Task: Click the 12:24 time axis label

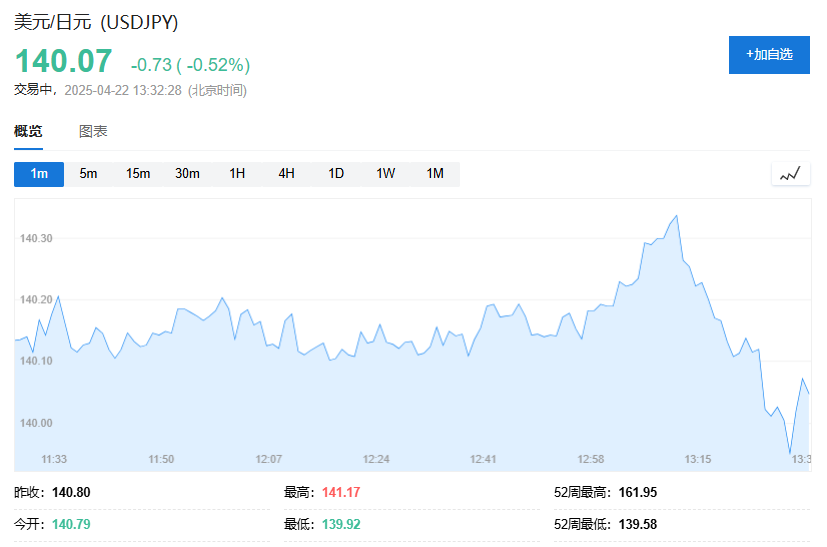Action: point(376,459)
